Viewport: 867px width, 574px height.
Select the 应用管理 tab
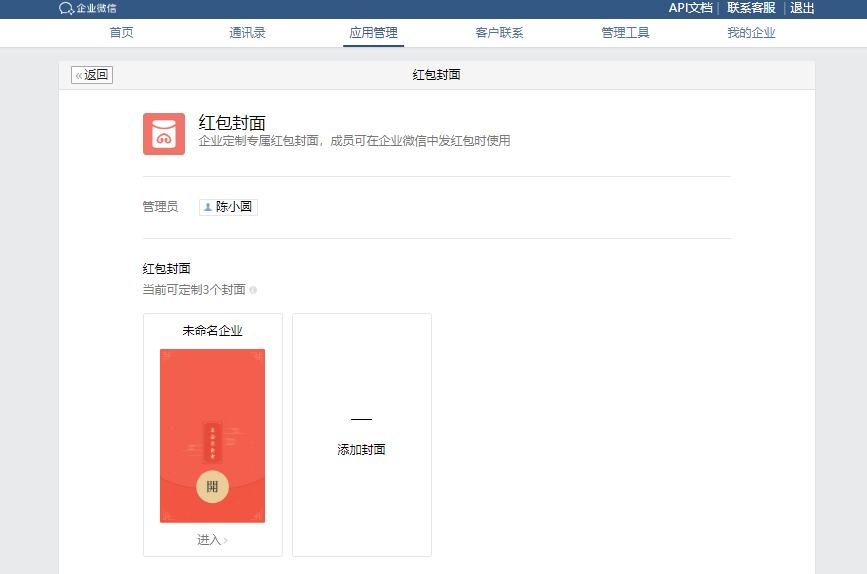click(373, 32)
